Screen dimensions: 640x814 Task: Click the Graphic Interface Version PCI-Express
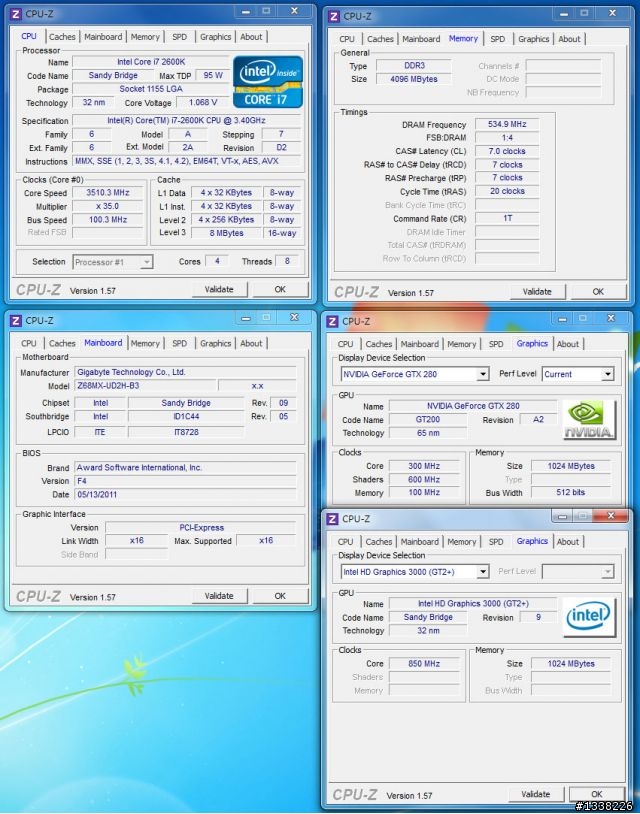[x=201, y=527]
